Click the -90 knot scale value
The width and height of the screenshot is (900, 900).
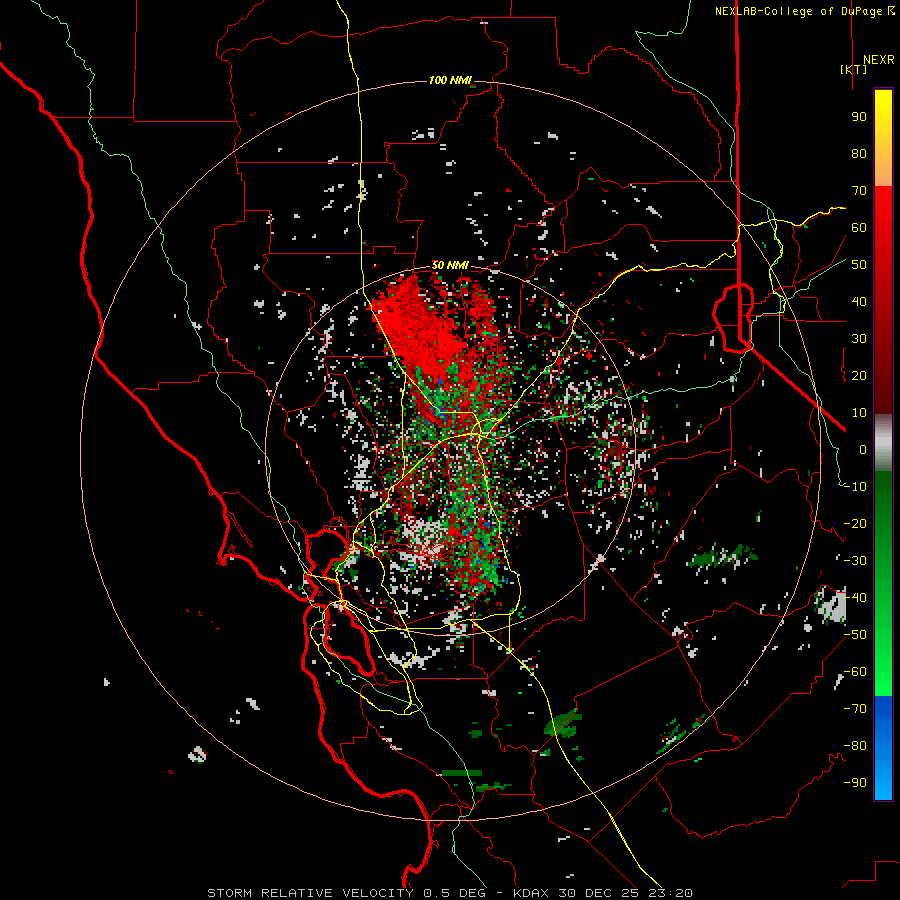855,783
